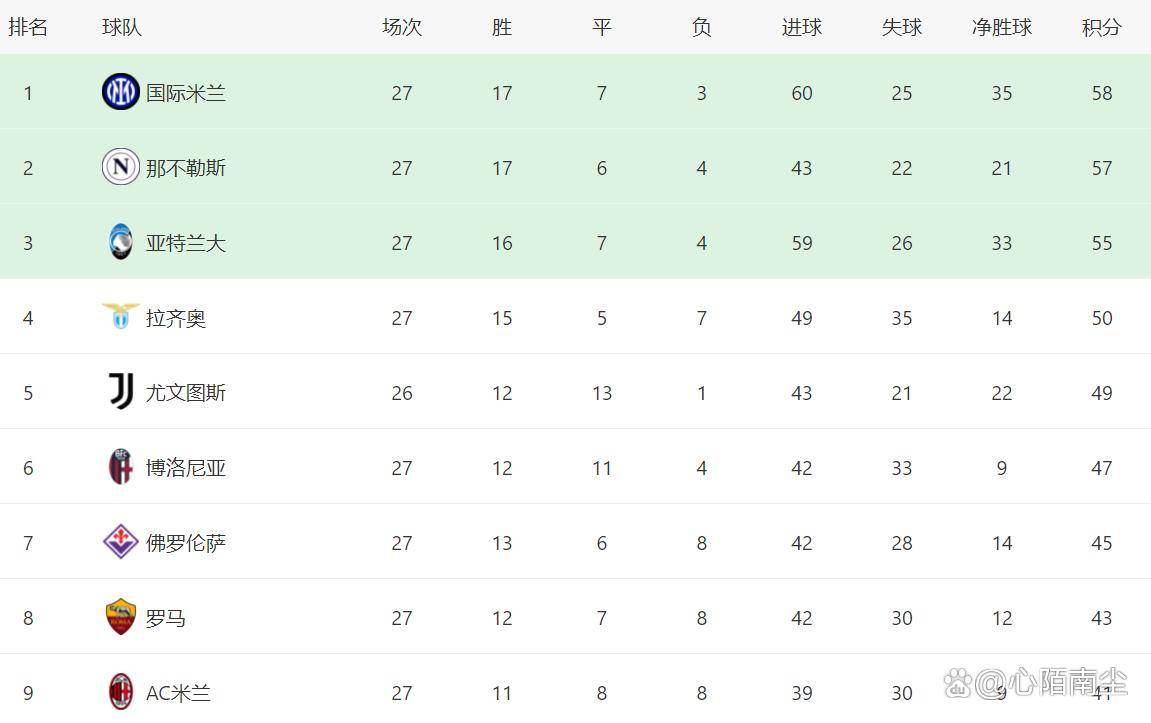
Task: Click the Lazio eagle logo
Action: (x=120, y=316)
